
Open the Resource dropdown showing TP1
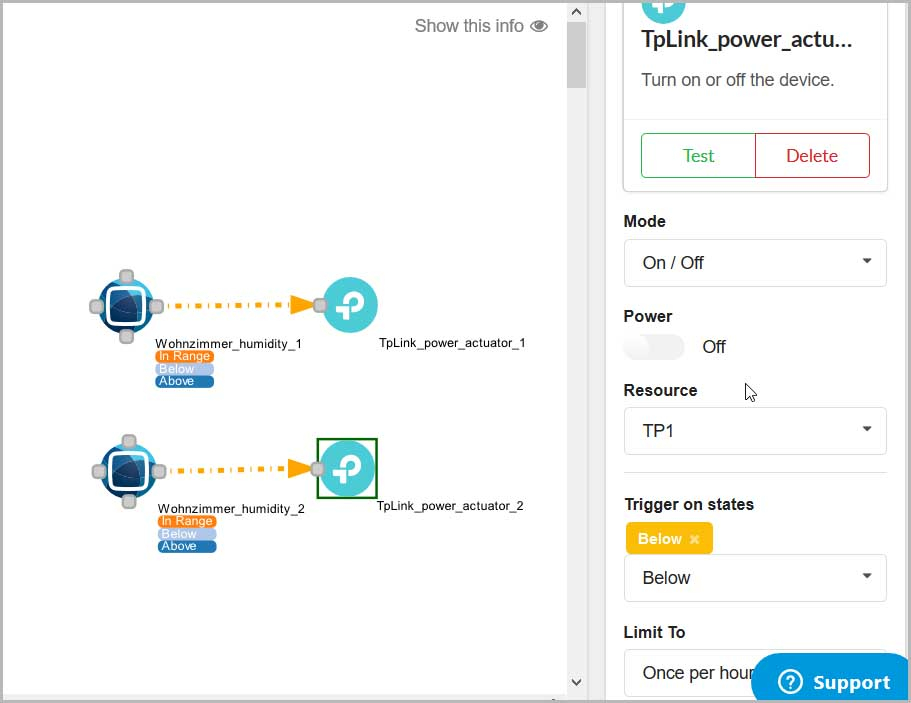click(755, 431)
